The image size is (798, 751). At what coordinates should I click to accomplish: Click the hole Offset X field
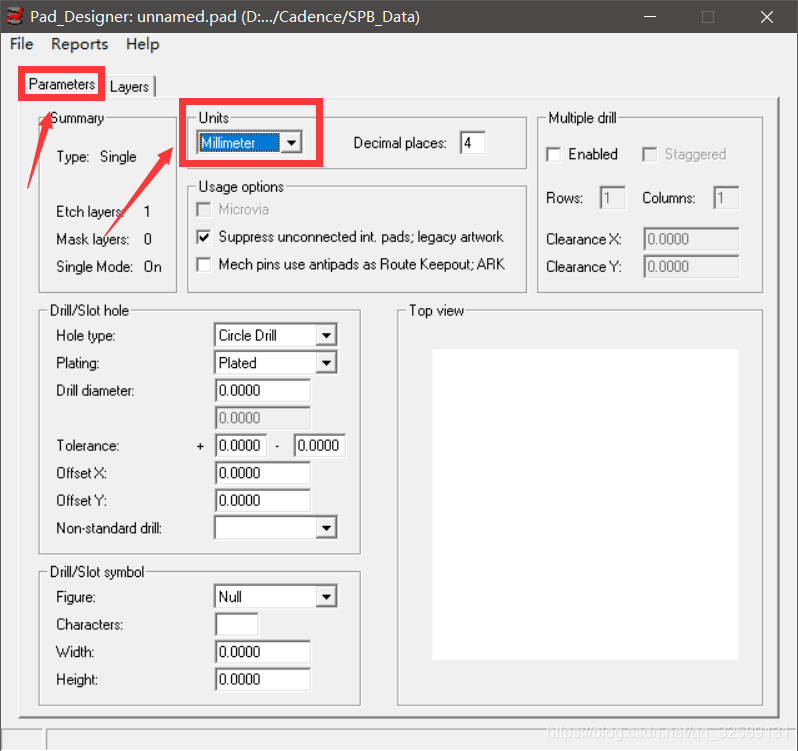tap(263, 473)
